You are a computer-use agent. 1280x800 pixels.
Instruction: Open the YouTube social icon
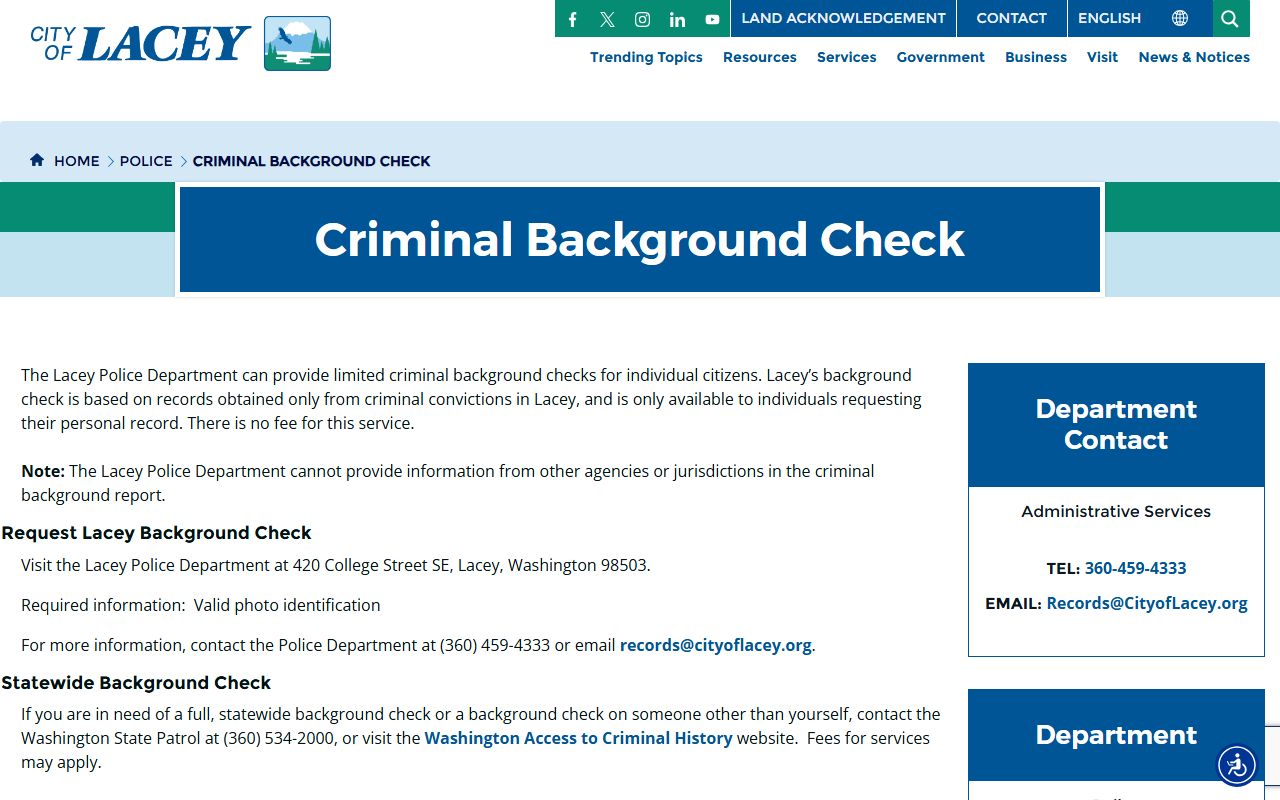click(x=712, y=19)
